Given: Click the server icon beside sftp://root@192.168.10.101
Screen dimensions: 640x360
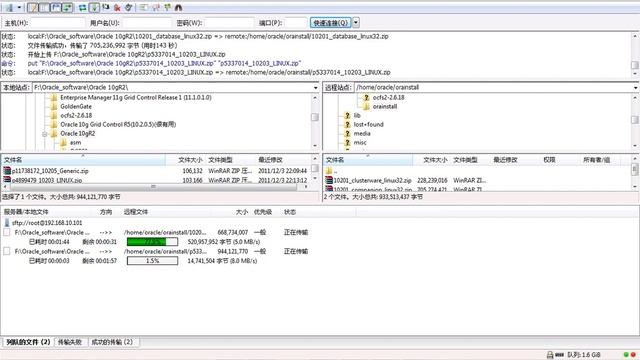Looking at the screenshot, I should coord(7,223).
